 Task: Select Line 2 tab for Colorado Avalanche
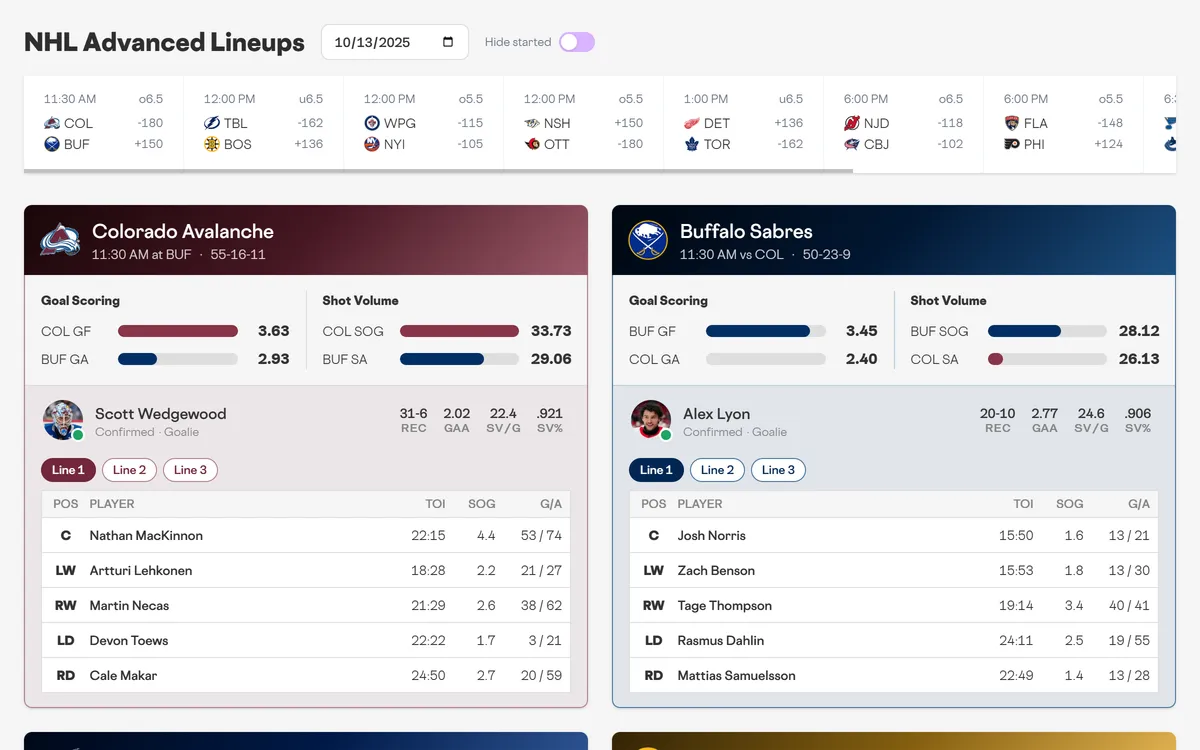130,470
